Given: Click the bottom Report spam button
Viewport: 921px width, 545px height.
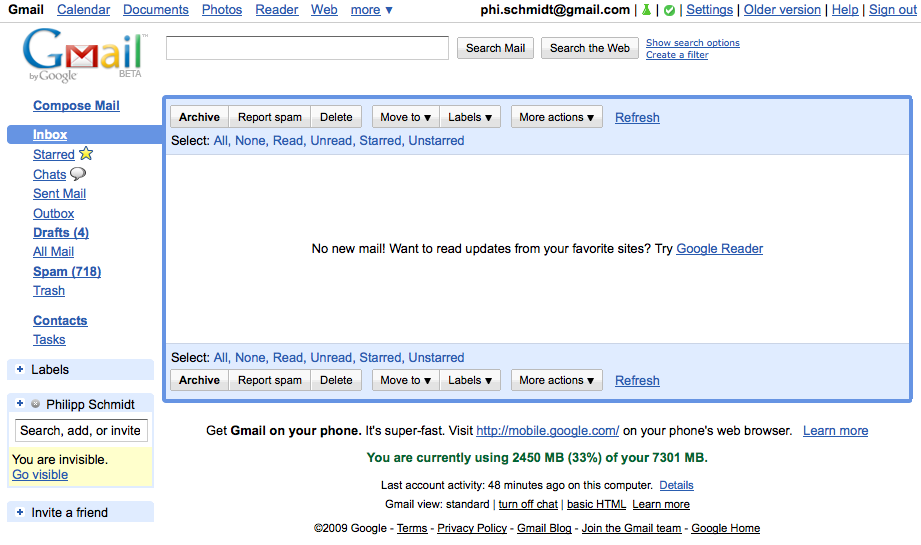Looking at the screenshot, I should (270, 380).
